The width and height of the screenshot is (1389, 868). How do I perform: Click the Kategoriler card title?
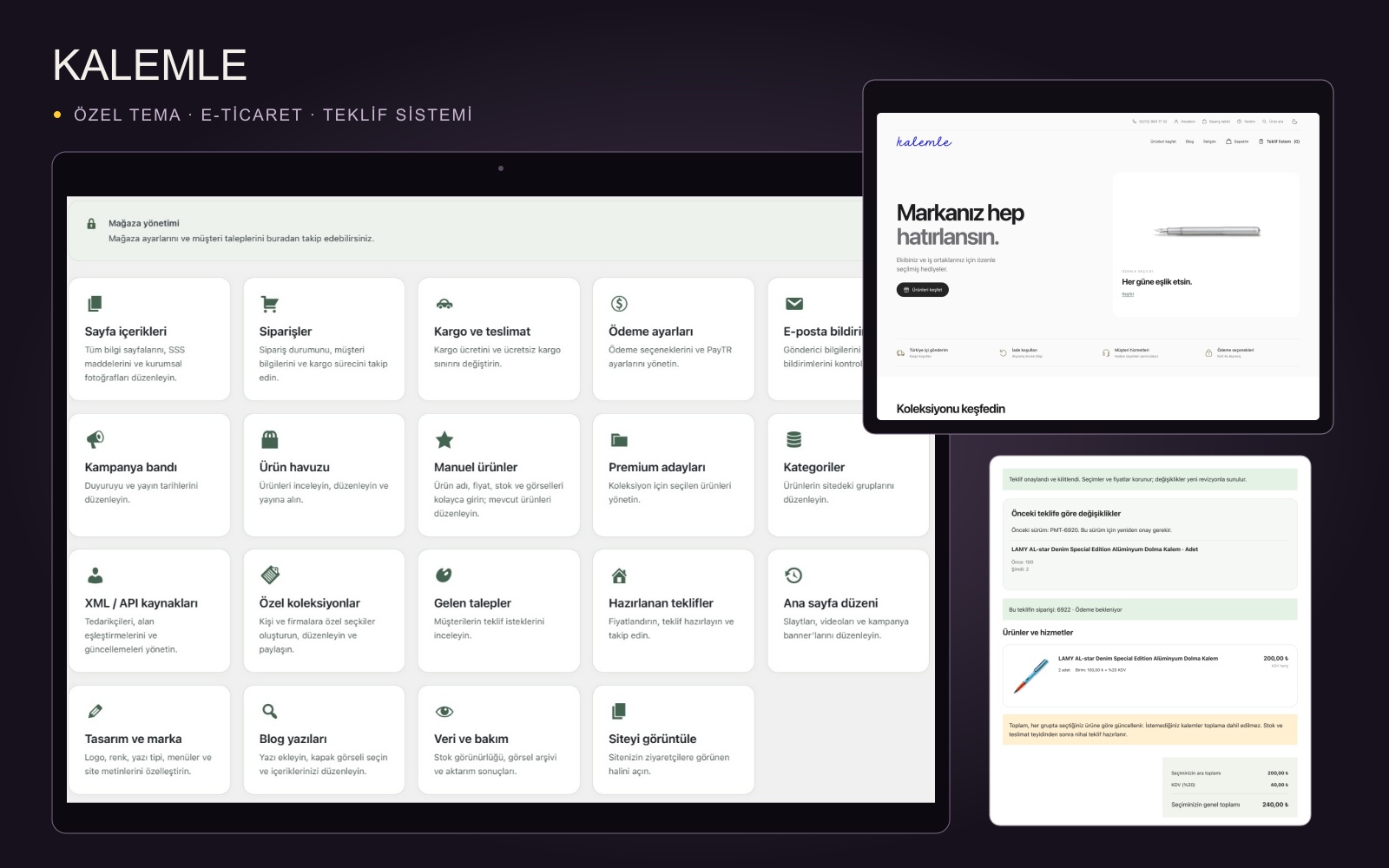click(x=814, y=467)
